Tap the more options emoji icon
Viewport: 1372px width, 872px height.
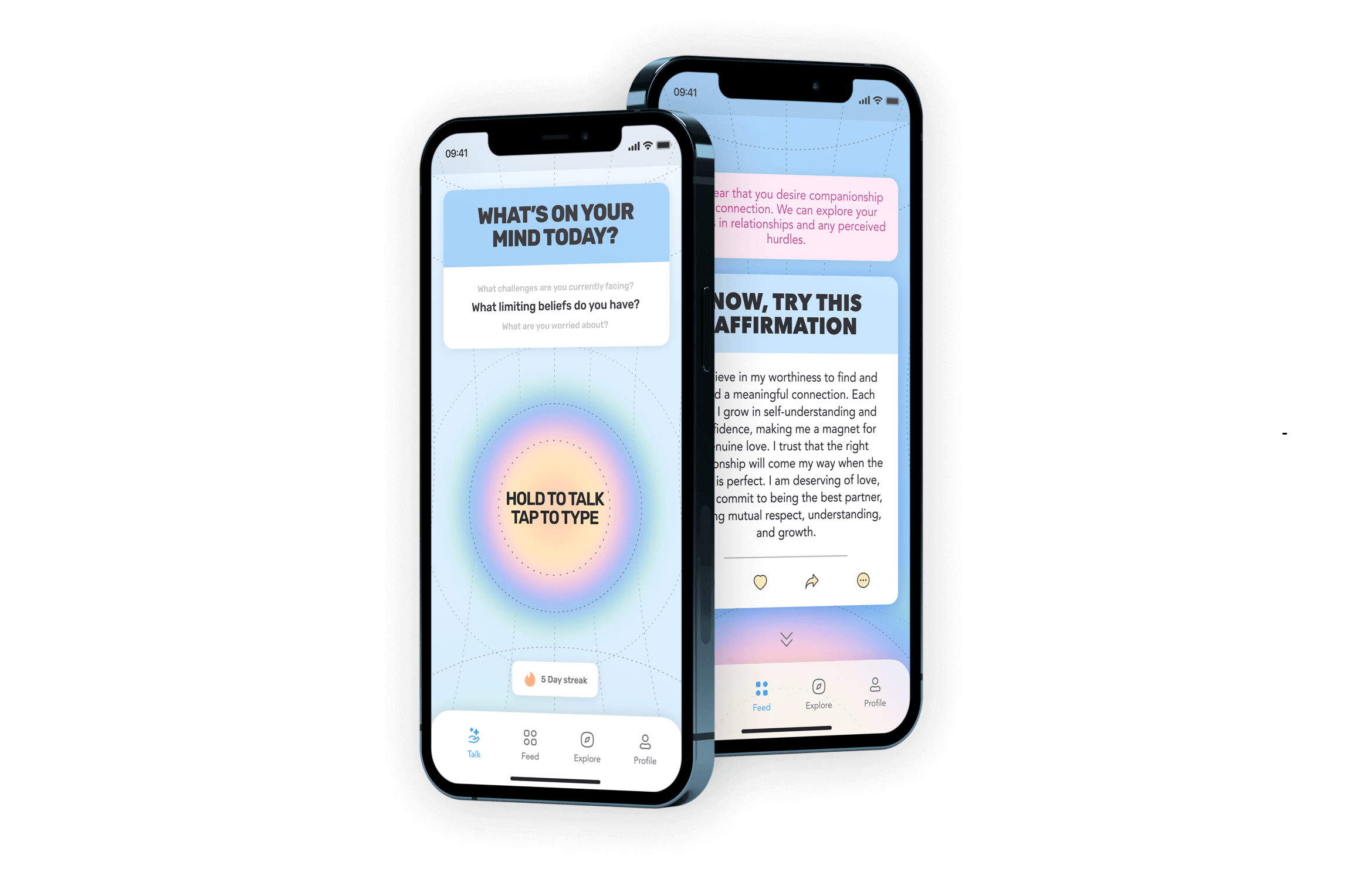pos(862,581)
